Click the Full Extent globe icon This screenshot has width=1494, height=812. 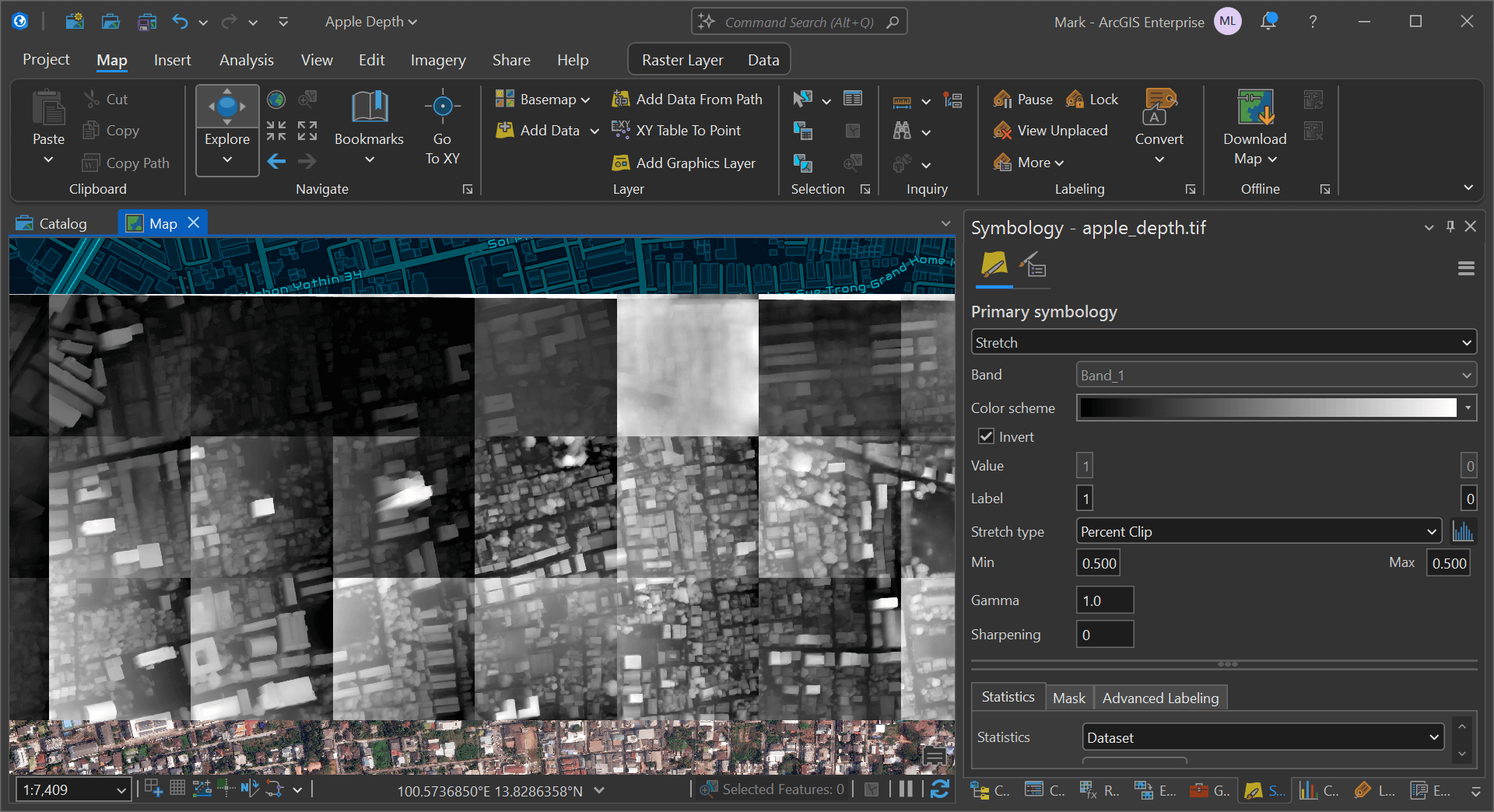click(276, 100)
